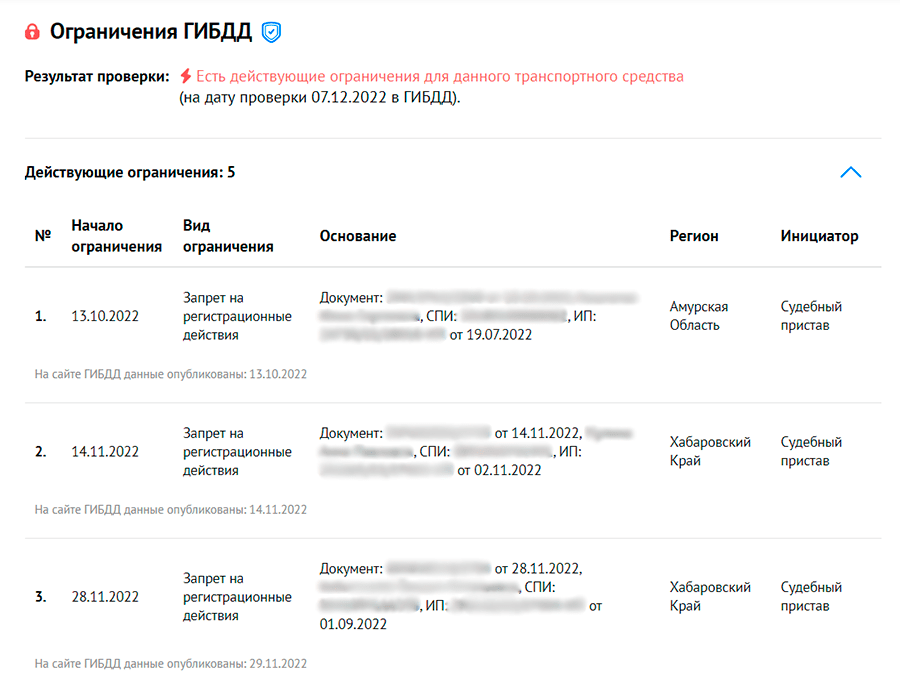Select the row 2 start date 14.11.2022

(x=105, y=451)
